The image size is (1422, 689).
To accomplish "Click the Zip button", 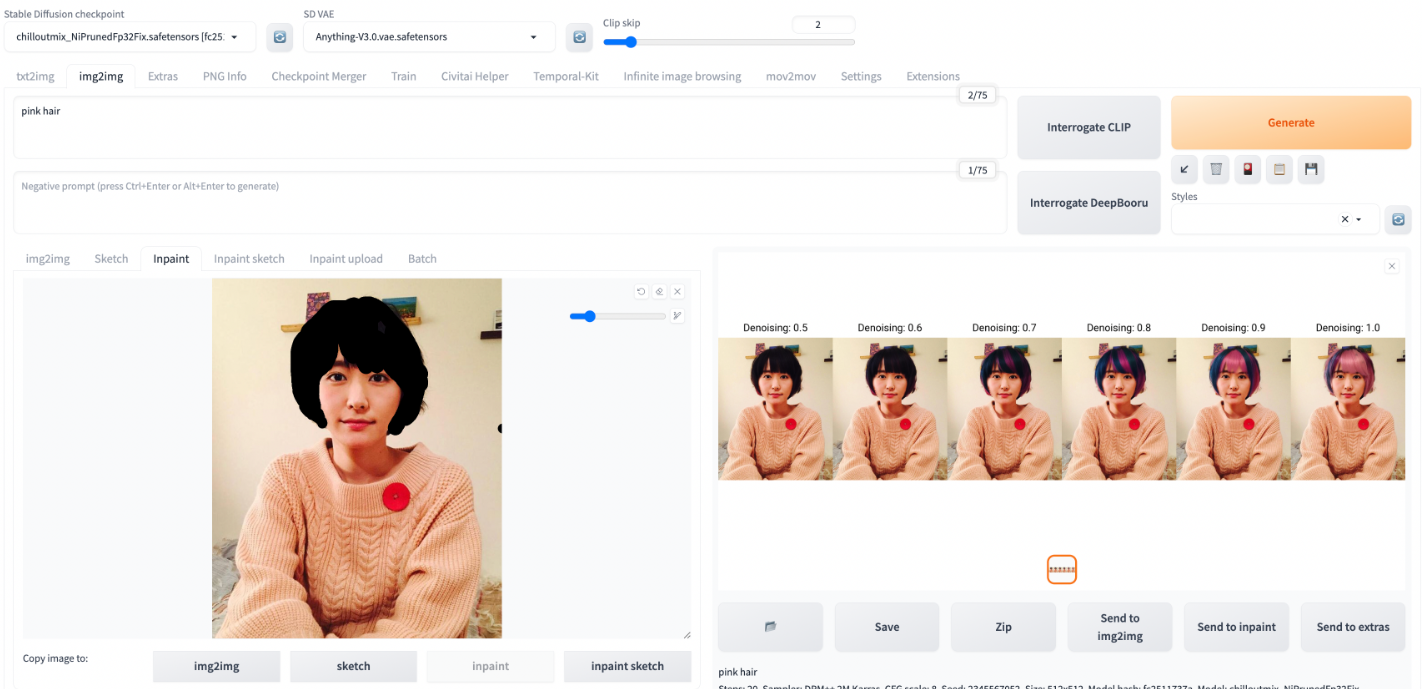I will [1003, 627].
